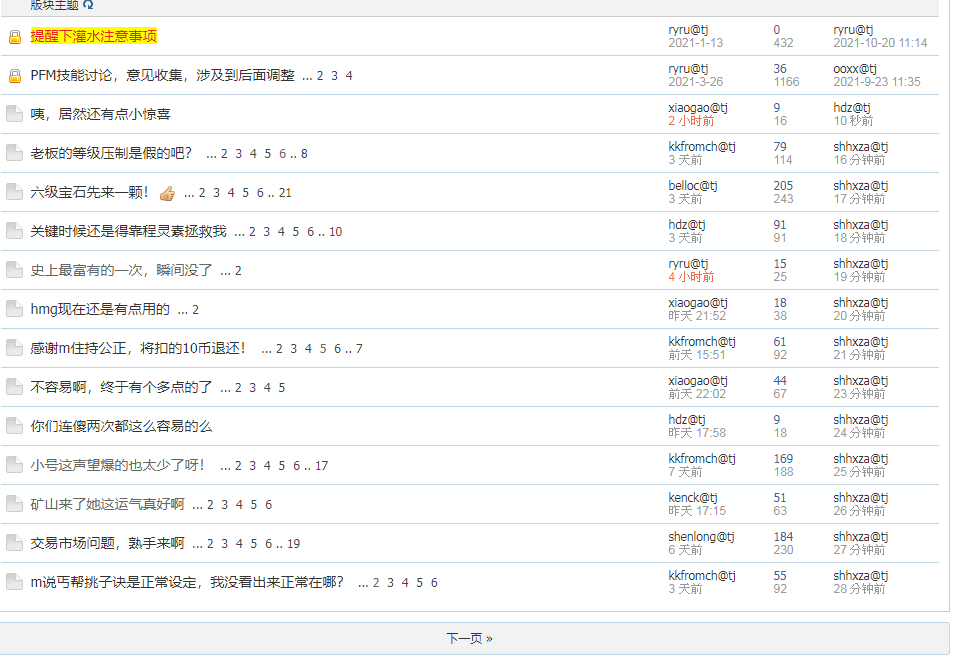Click page icon of 感谢m住持公正 thread
This screenshot has height=659, width=975.
[x=14, y=348]
